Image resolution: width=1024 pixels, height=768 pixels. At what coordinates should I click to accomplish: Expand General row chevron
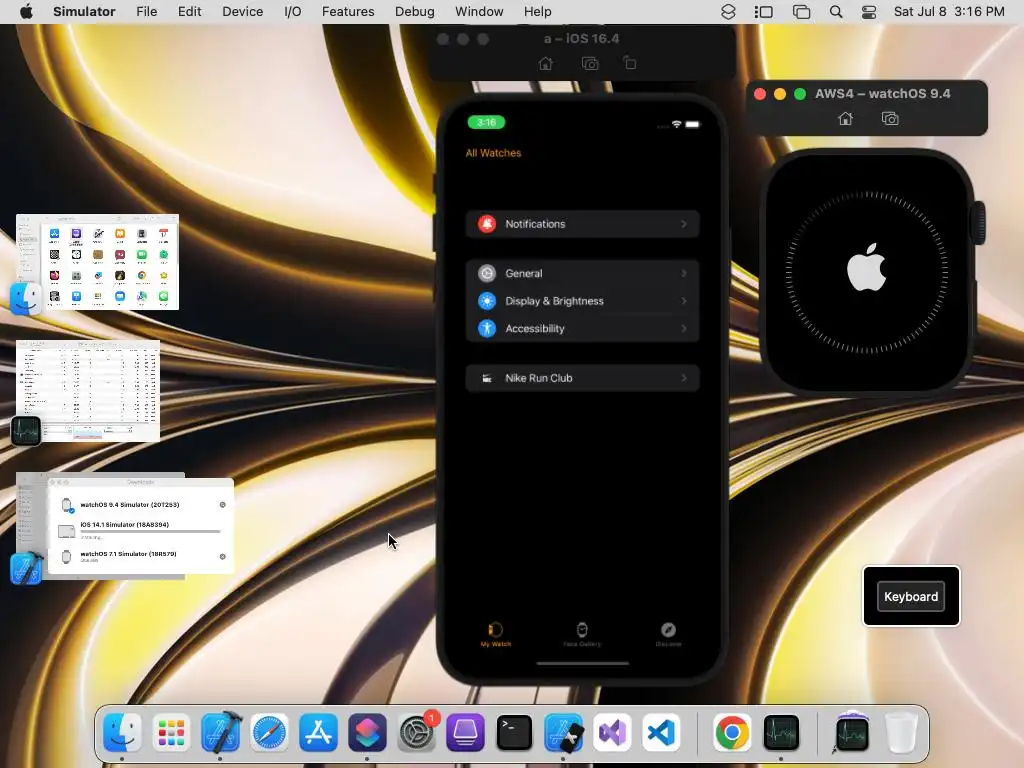click(684, 274)
